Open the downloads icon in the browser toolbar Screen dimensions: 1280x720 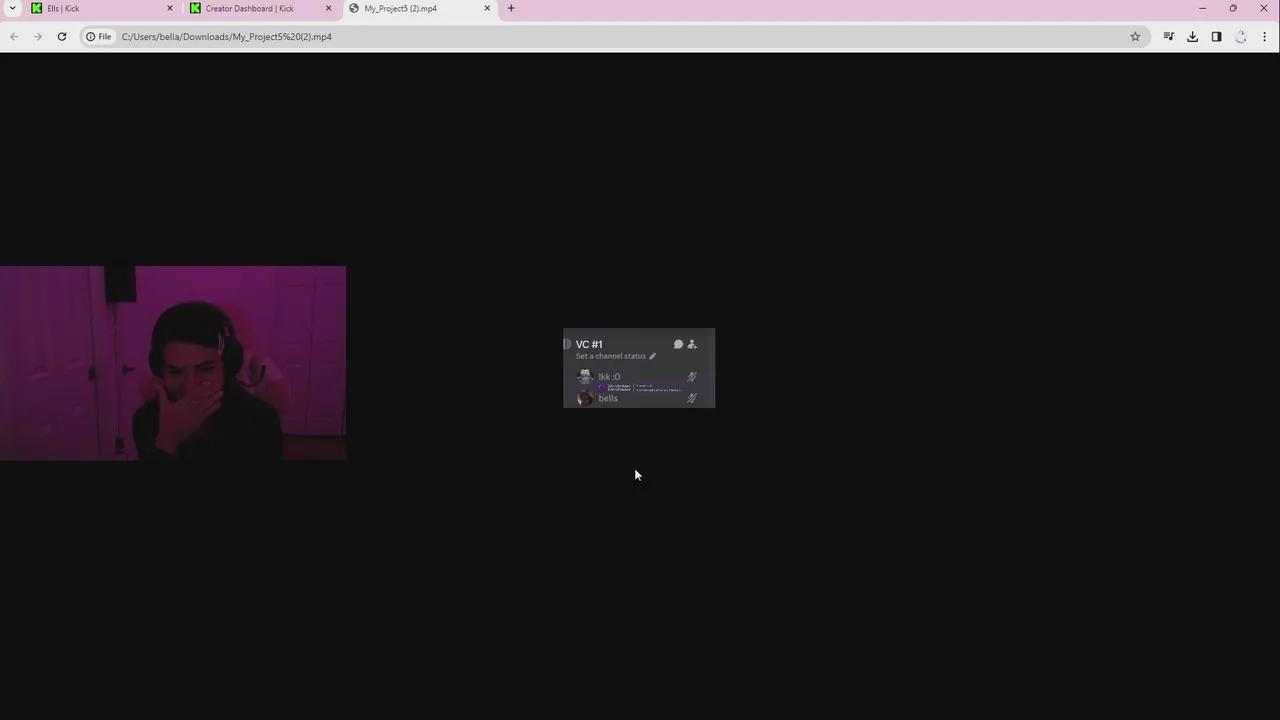[x=1192, y=37]
